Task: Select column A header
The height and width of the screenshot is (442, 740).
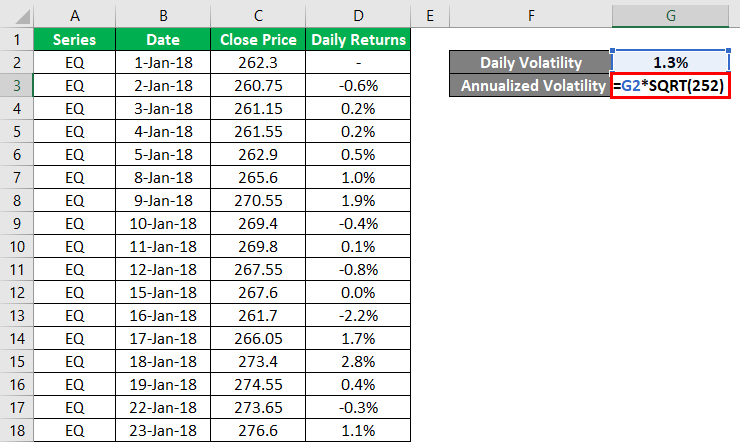Action: (x=74, y=16)
